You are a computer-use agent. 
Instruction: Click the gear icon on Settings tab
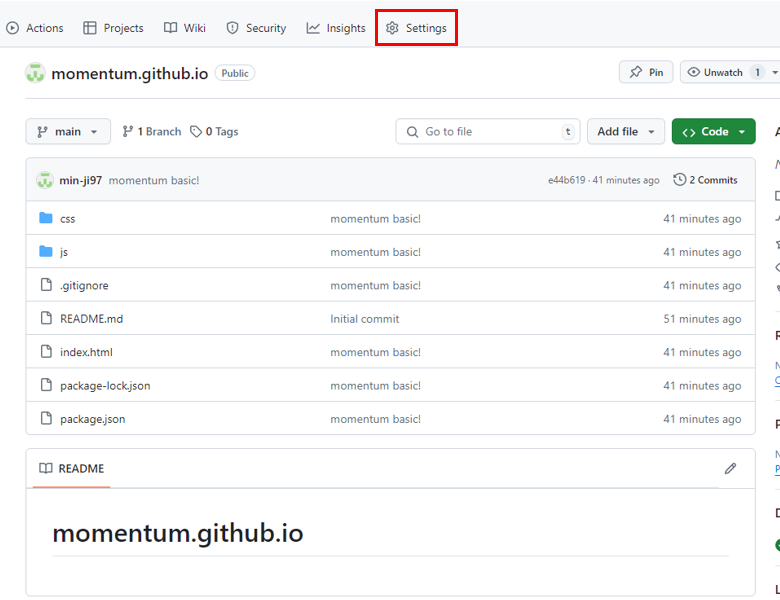(392, 28)
